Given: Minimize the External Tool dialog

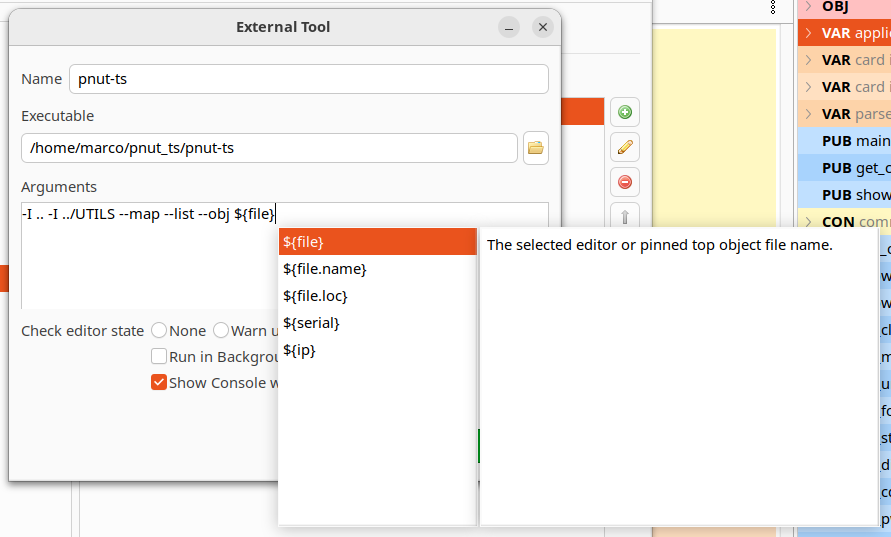Looking at the screenshot, I should click(x=509, y=27).
